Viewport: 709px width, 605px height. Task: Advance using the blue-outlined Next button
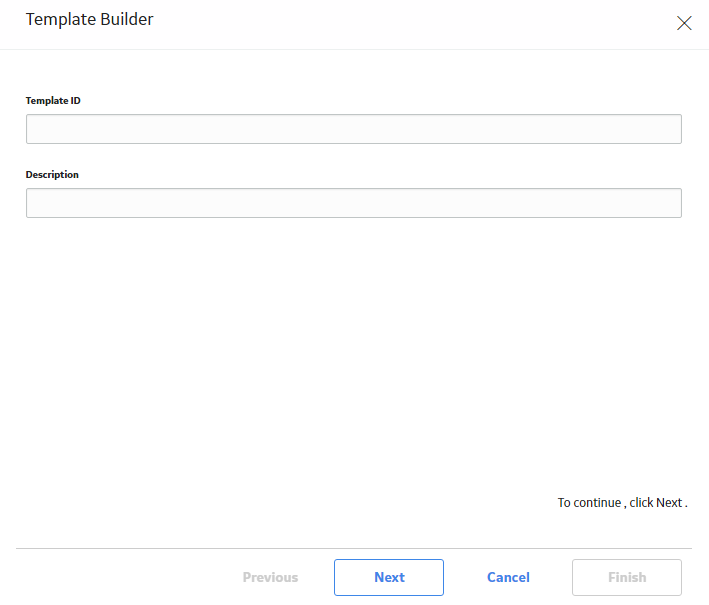[389, 577]
